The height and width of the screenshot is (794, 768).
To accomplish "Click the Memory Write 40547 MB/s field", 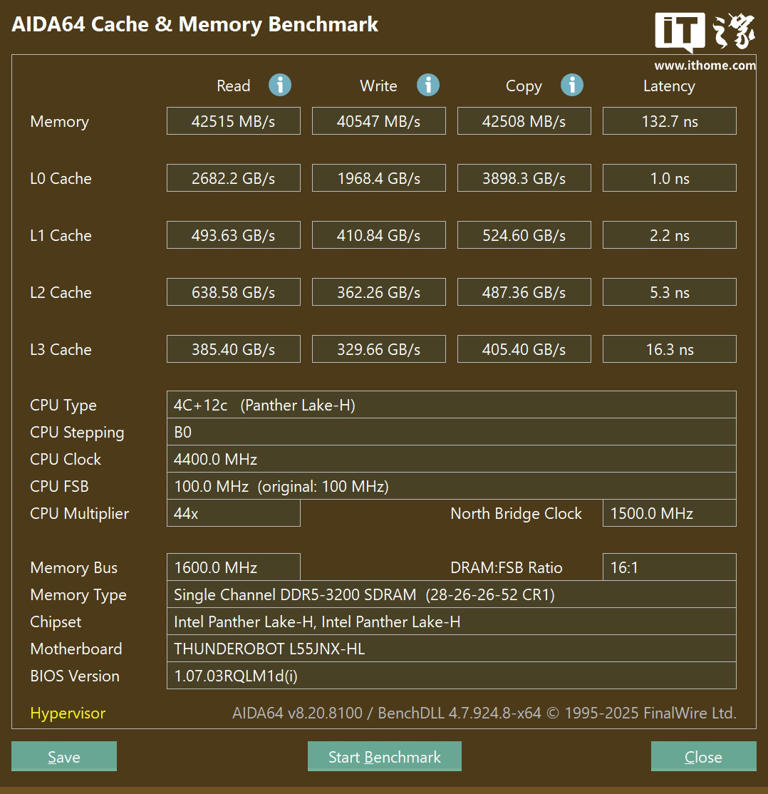I will [x=378, y=121].
